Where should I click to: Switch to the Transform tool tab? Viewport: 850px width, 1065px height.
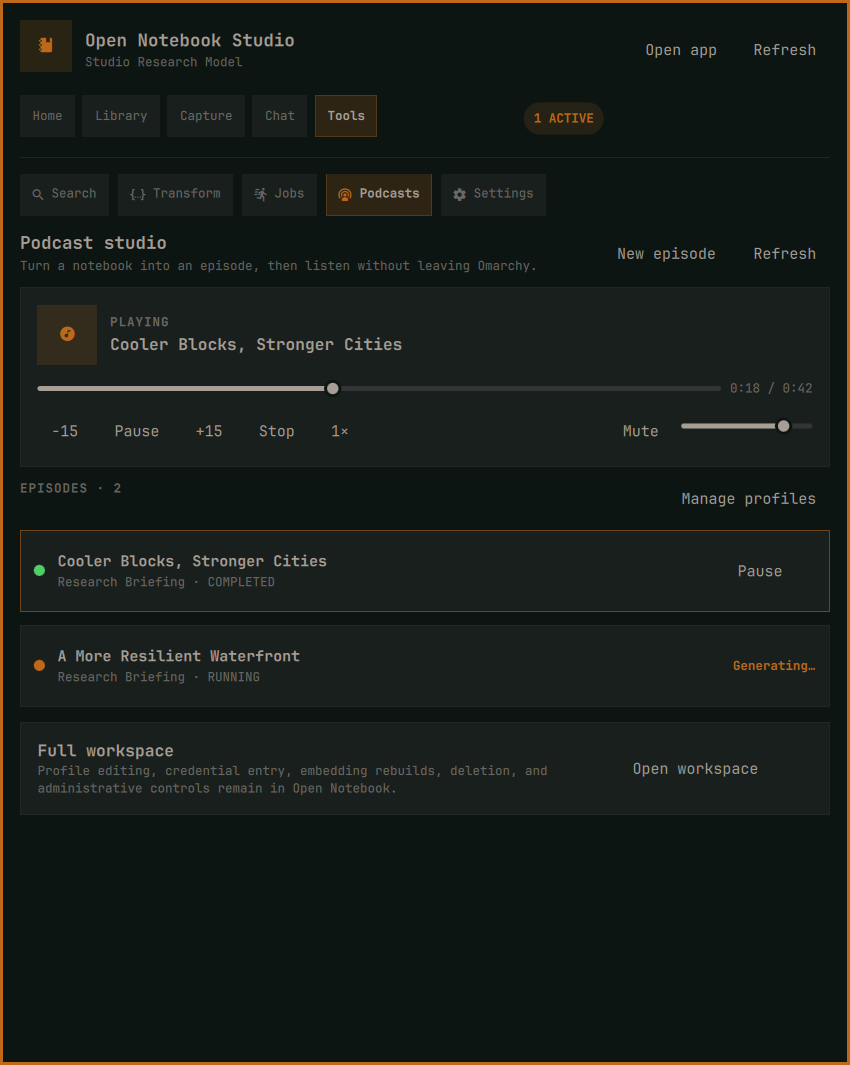coord(175,194)
